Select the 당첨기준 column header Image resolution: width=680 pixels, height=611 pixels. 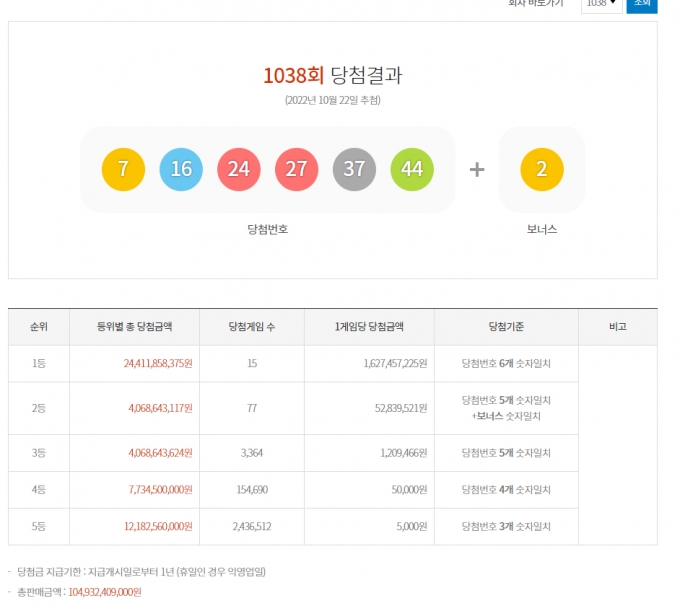(x=506, y=327)
